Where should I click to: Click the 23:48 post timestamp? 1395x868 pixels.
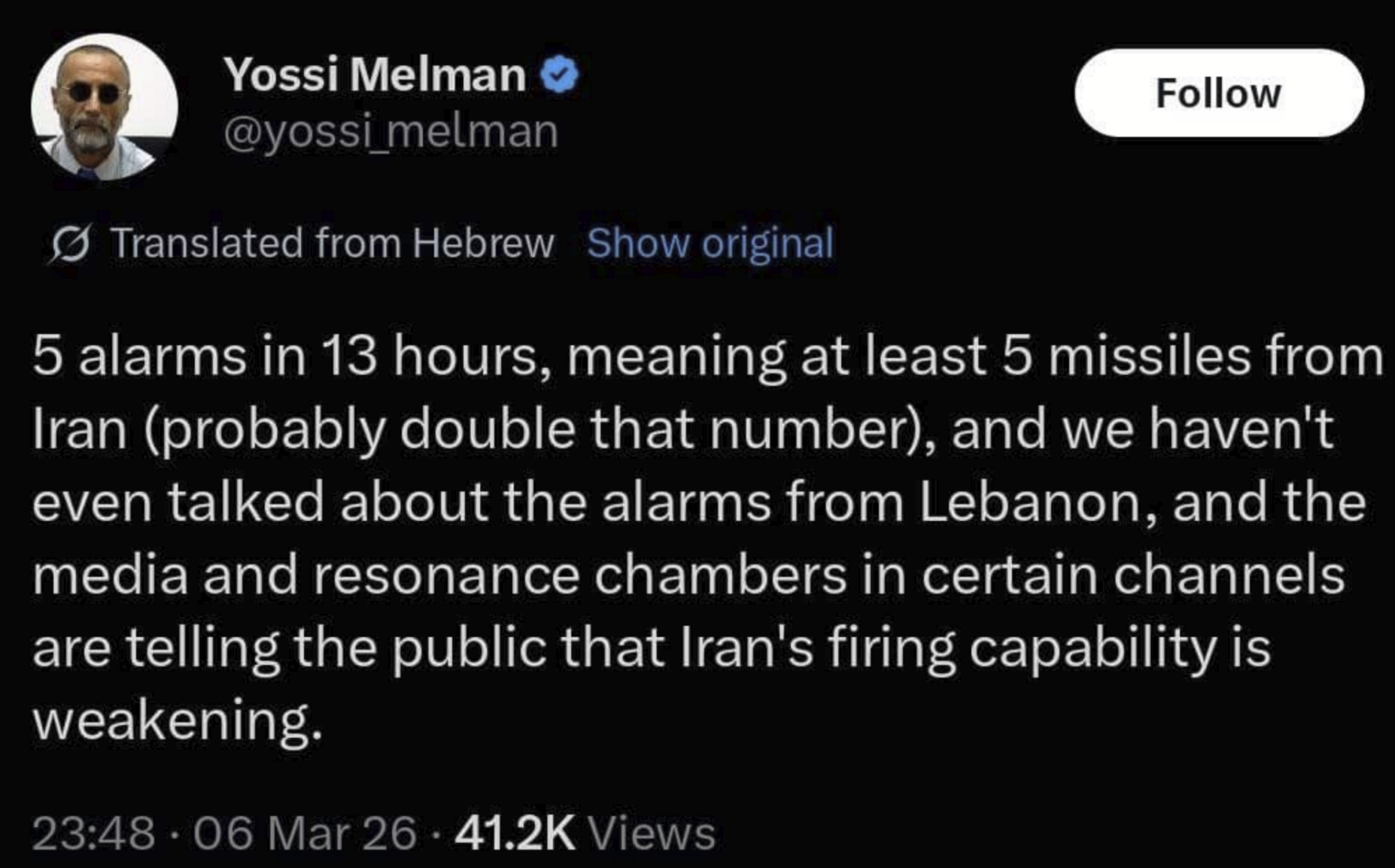(x=93, y=834)
